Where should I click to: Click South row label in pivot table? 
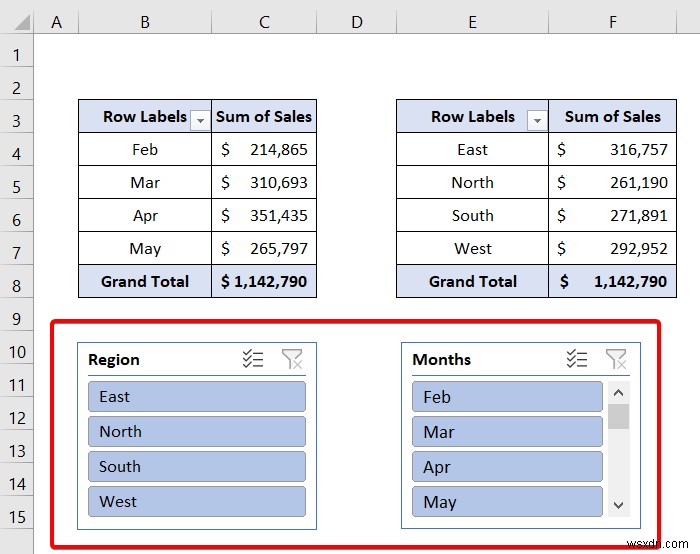tap(472, 215)
